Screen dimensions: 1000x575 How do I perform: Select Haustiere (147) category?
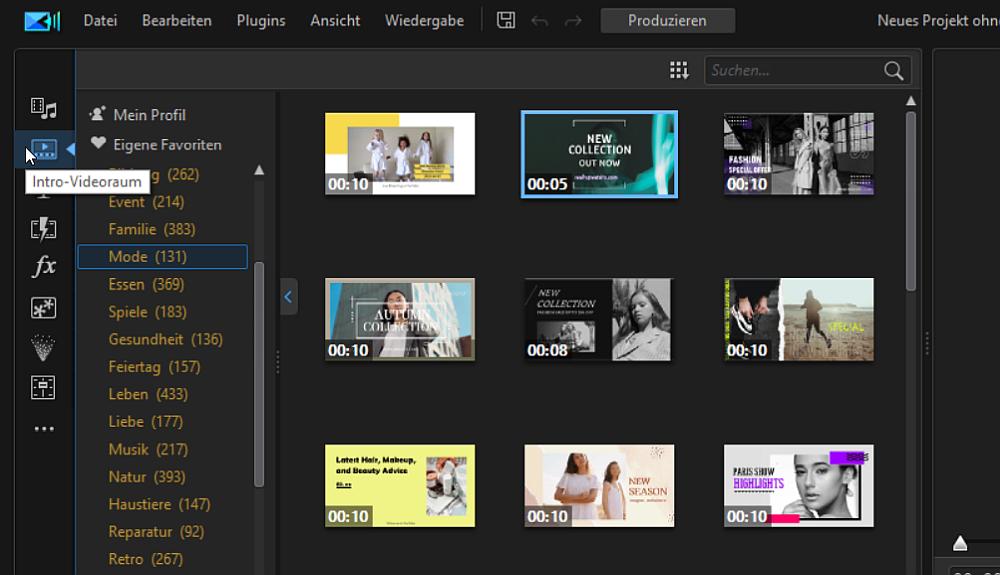pos(159,504)
